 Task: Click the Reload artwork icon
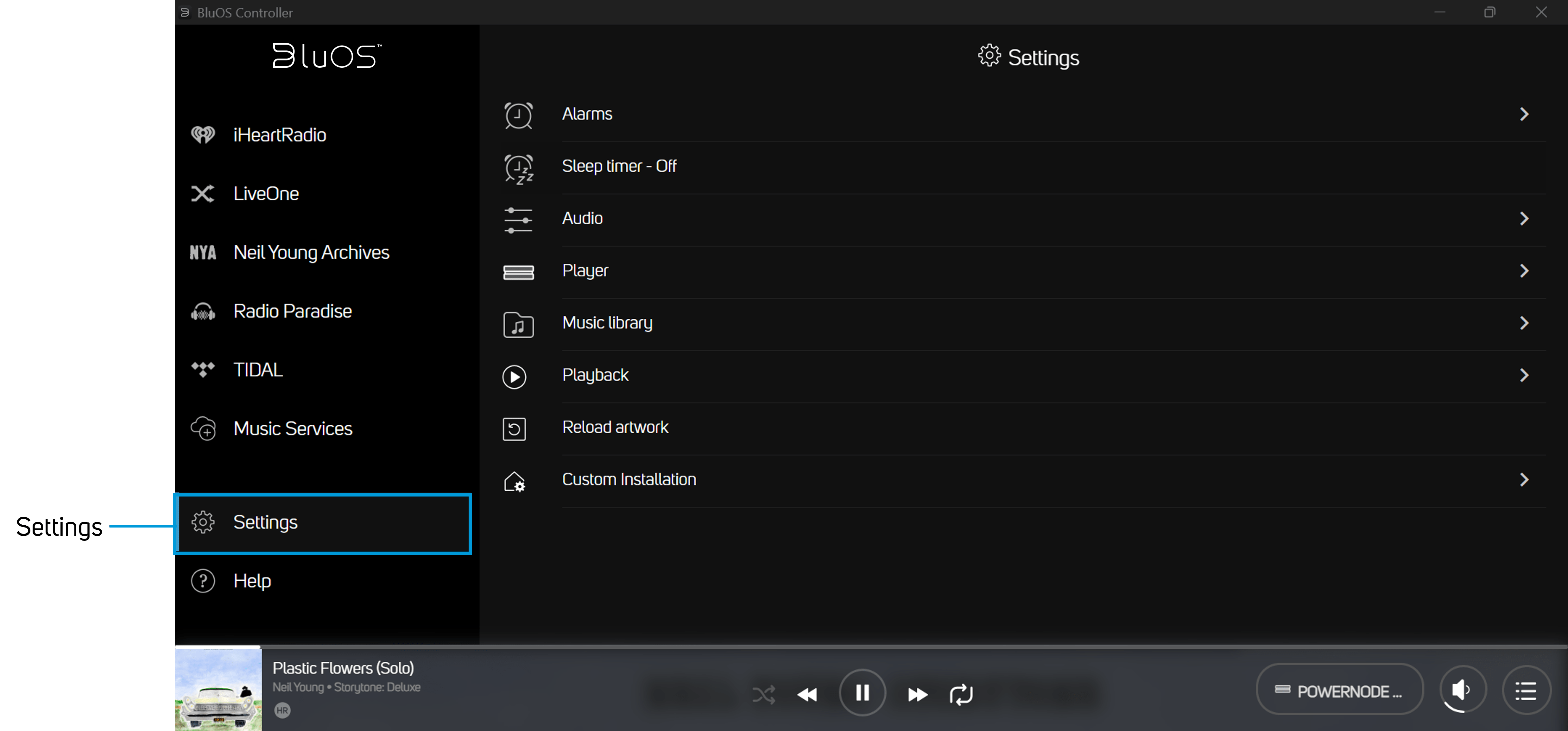pyautogui.click(x=514, y=428)
